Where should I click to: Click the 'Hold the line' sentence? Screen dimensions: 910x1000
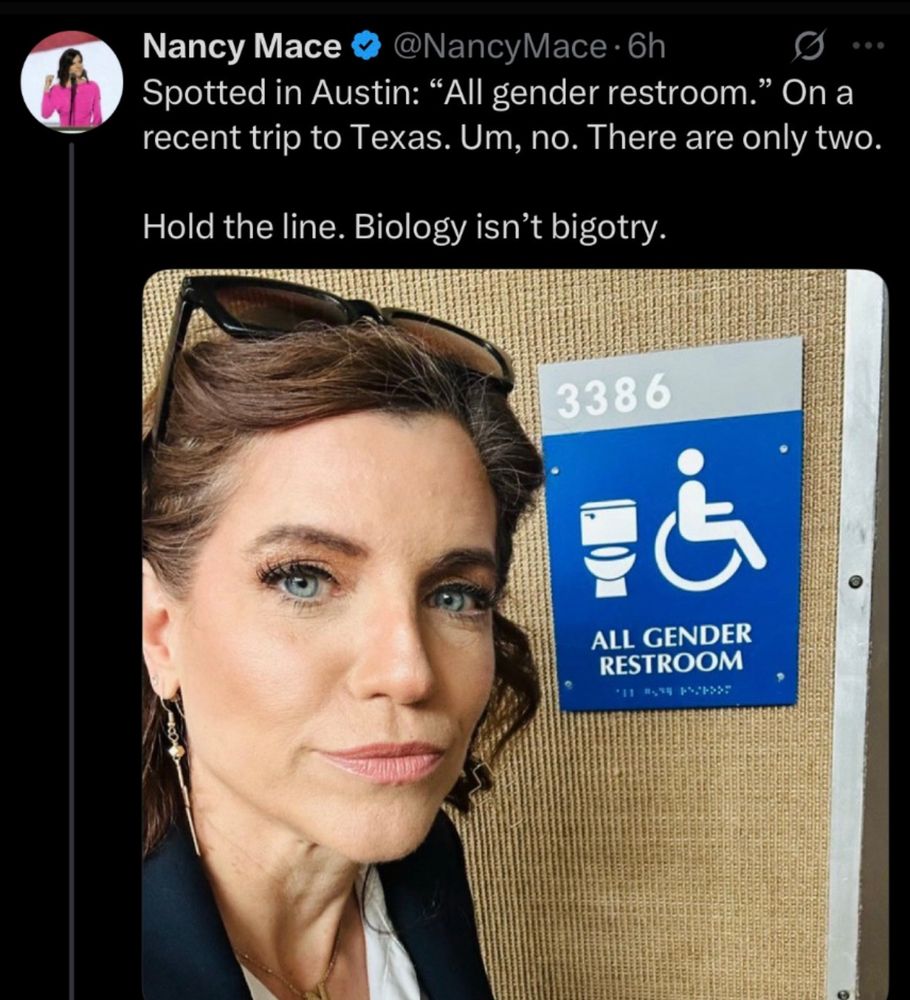[404, 227]
